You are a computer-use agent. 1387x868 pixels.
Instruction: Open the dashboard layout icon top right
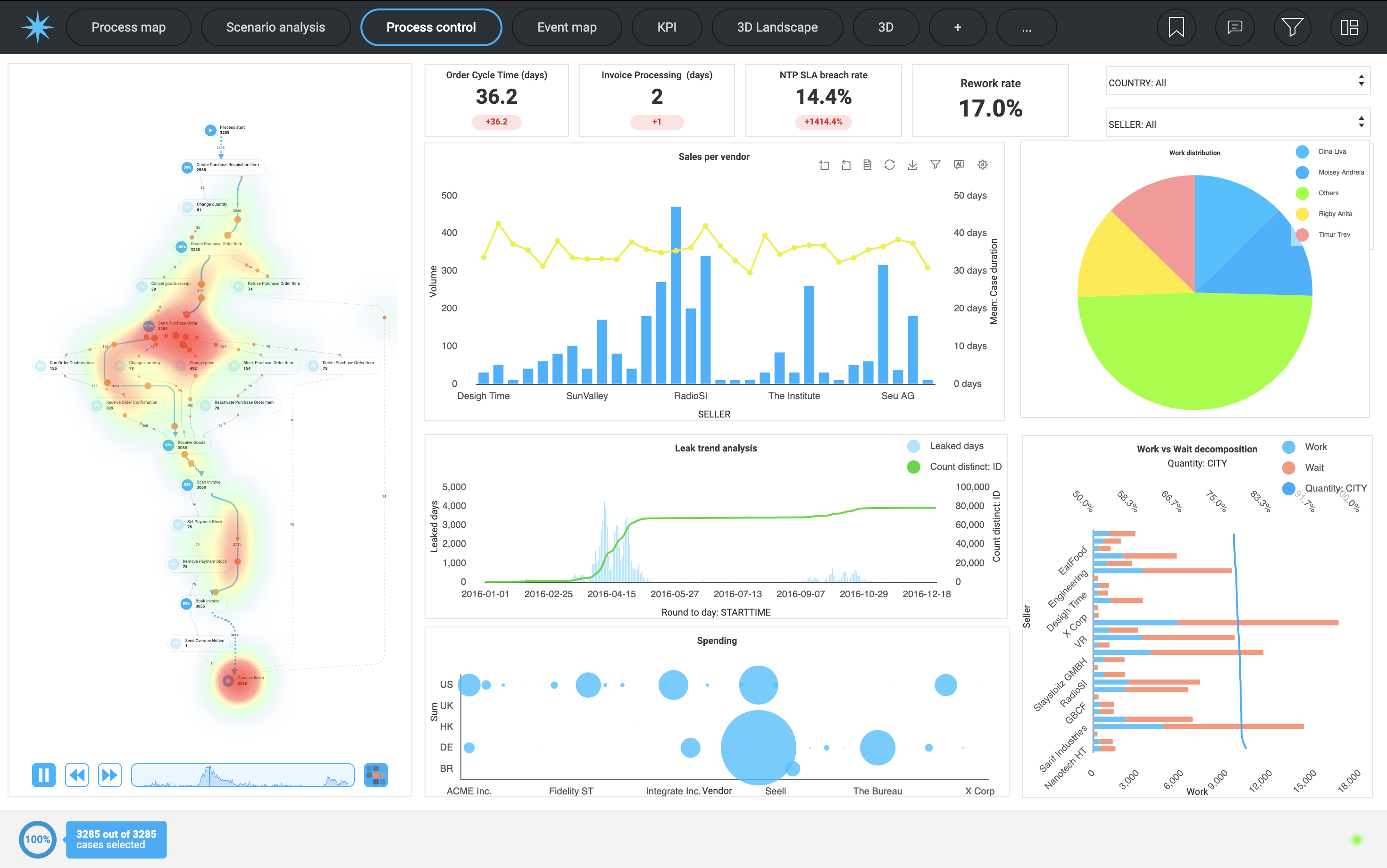point(1348,27)
